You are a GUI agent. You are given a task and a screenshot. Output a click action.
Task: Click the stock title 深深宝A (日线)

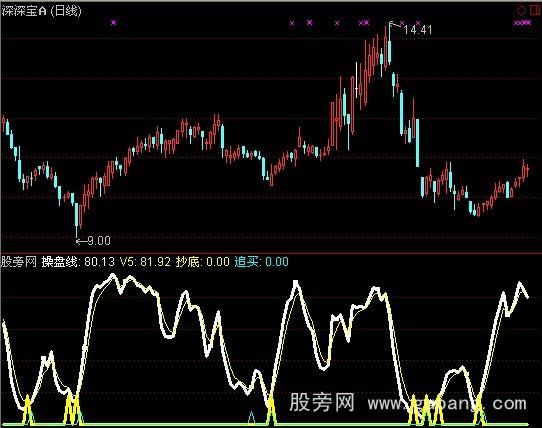41,11
